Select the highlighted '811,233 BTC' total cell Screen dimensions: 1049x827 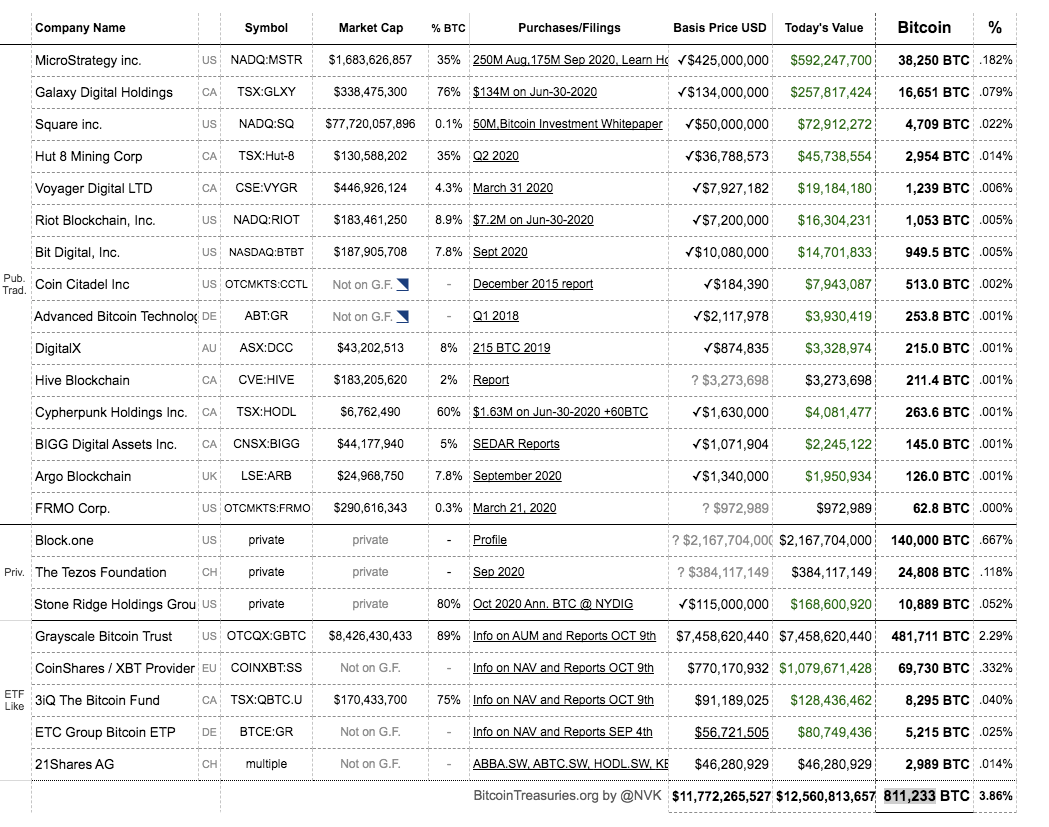925,796
